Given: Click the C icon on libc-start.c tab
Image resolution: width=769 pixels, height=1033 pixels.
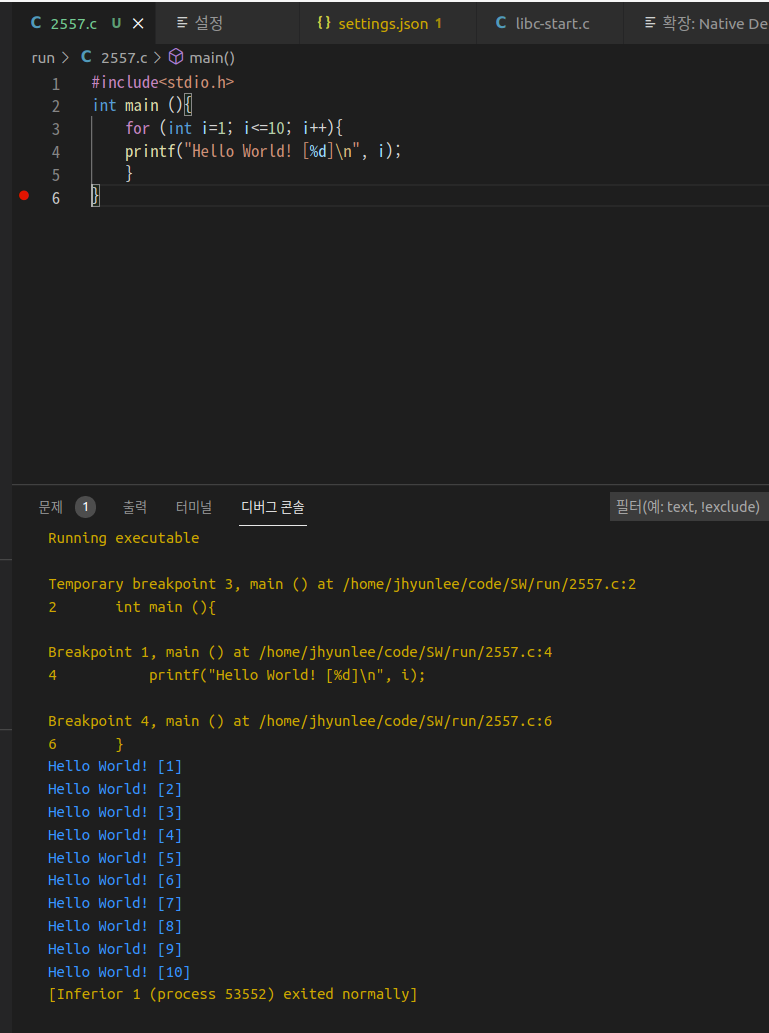Looking at the screenshot, I should (x=501, y=24).
